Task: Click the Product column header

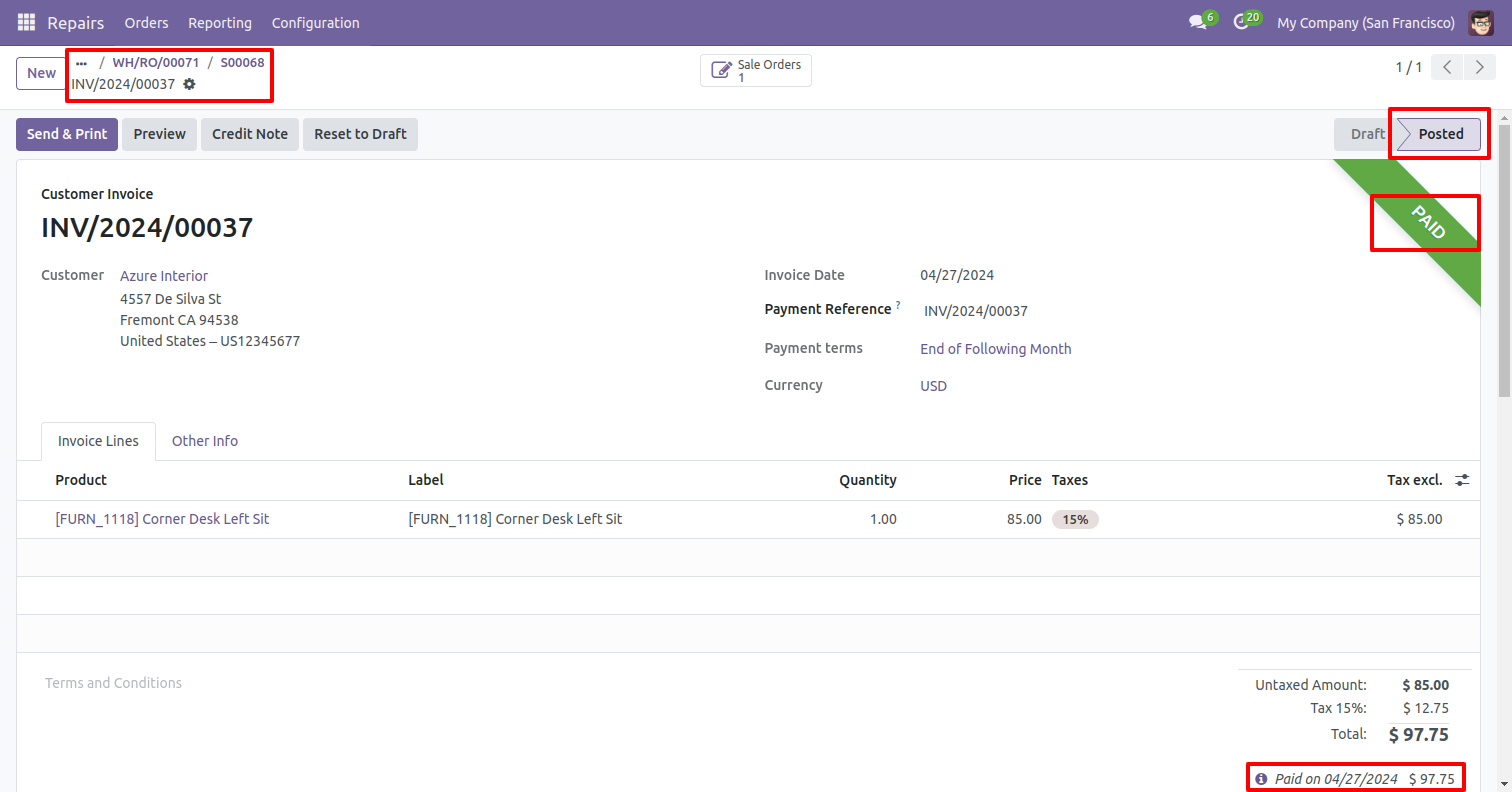Action: pos(81,480)
